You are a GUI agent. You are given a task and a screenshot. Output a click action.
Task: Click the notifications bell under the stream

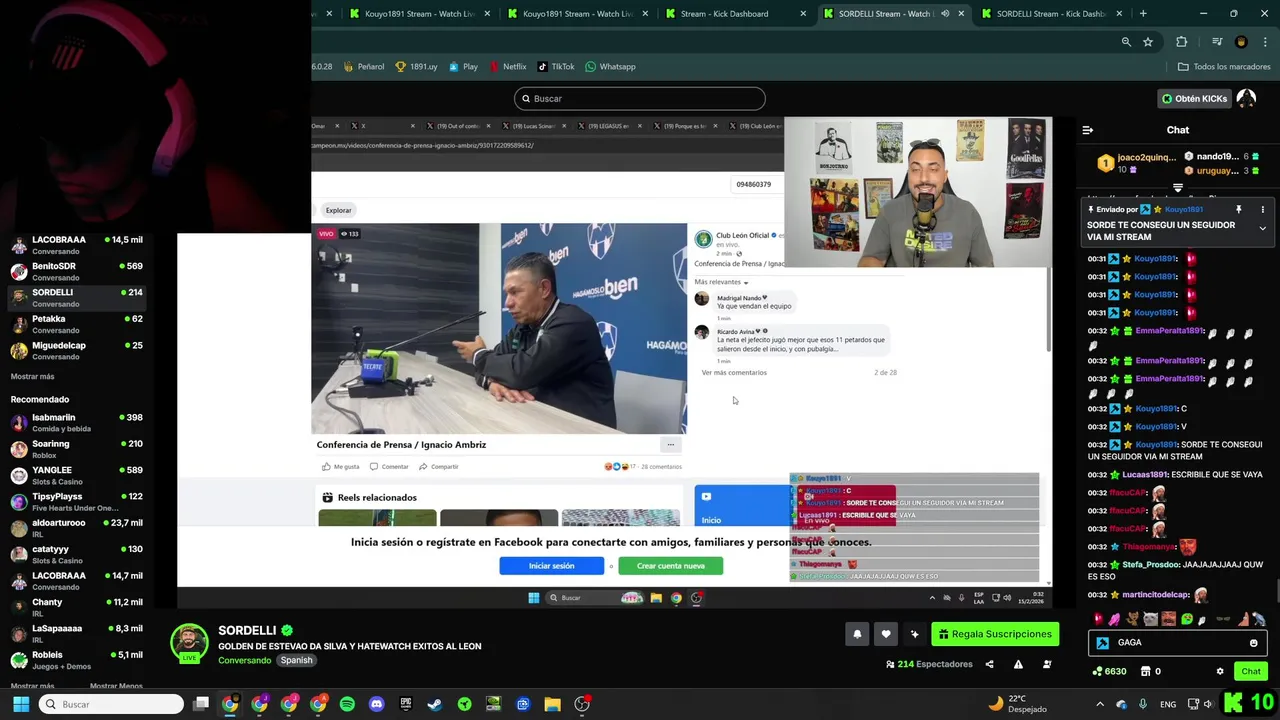(857, 634)
